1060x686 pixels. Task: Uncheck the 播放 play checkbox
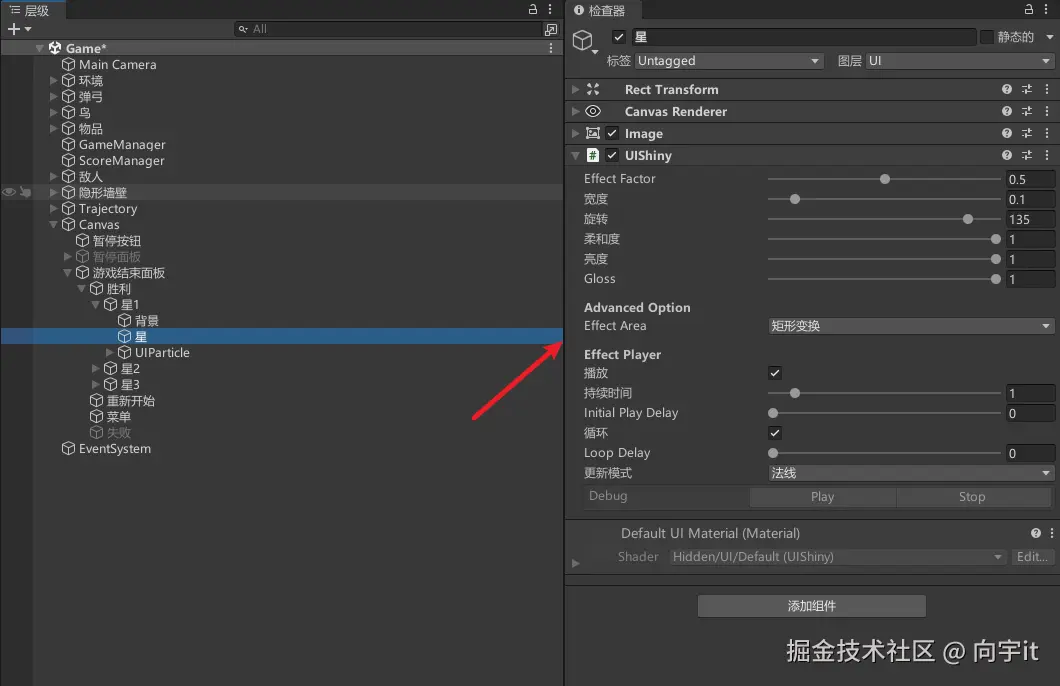pos(775,373)
